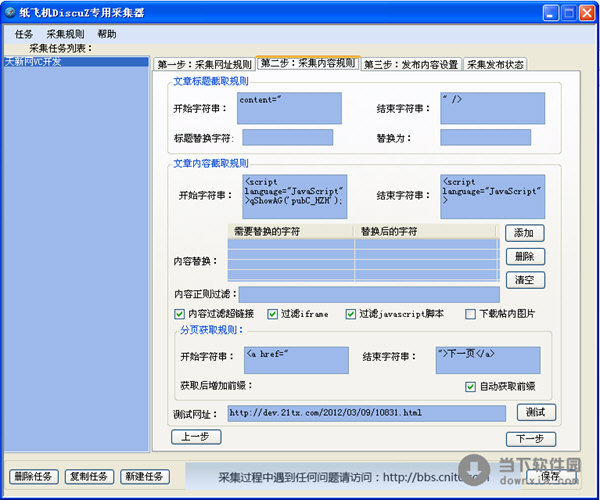Click the 删除任务 button
The height and width of the screenshot is (500, 600).
[34, 477]
